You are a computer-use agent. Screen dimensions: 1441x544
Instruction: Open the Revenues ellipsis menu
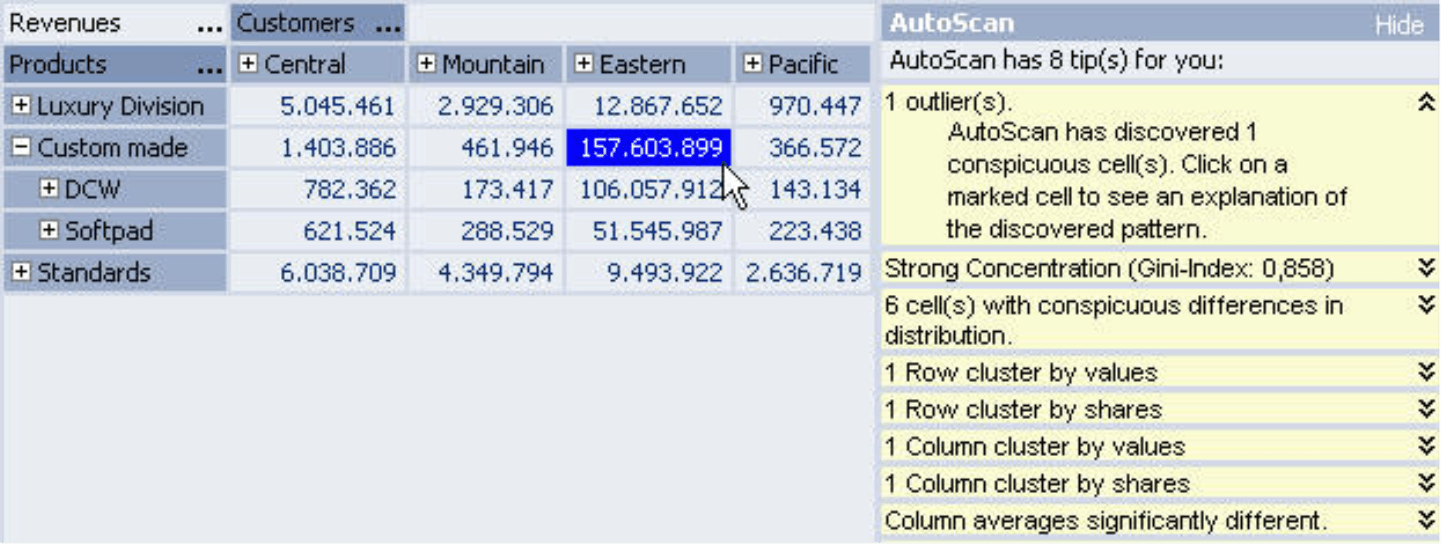point(210,28)
